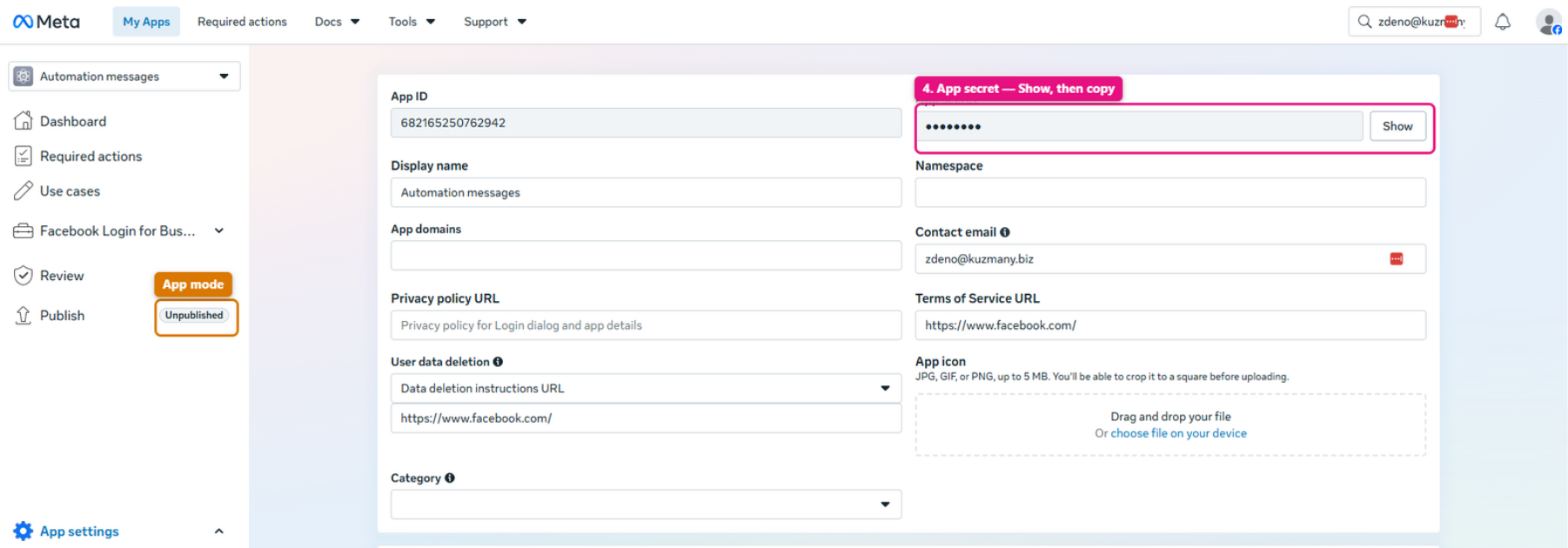Open Required actions in top navigation
Image resolution: width=1568 pixels, height=548 pixels.
pos(242,22)
